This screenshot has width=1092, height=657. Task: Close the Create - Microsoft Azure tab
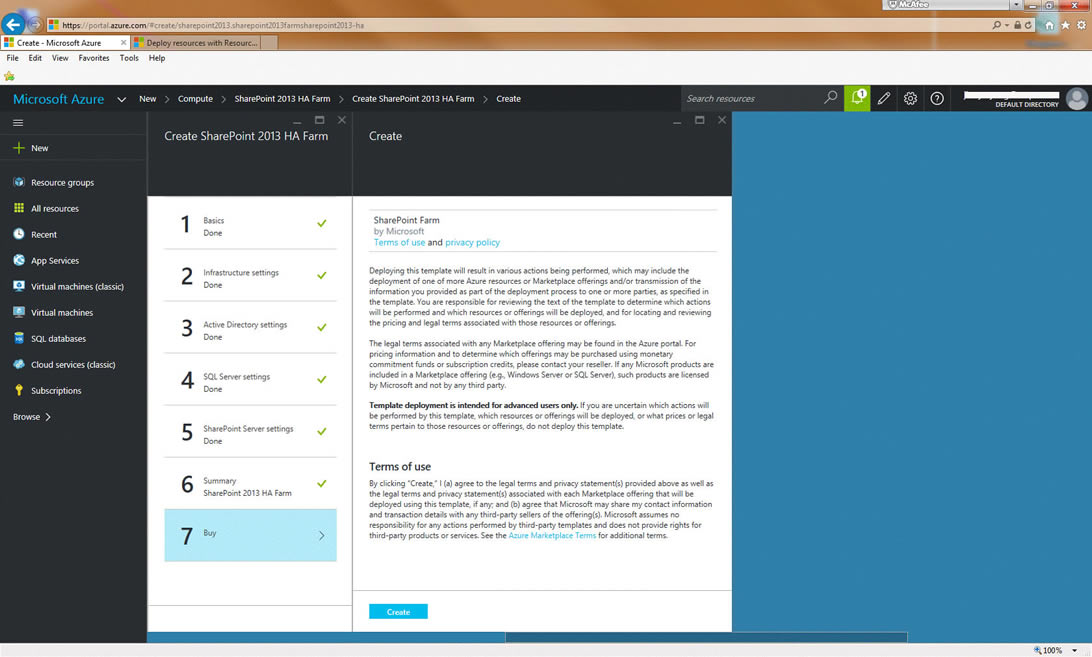click(123, 42)
